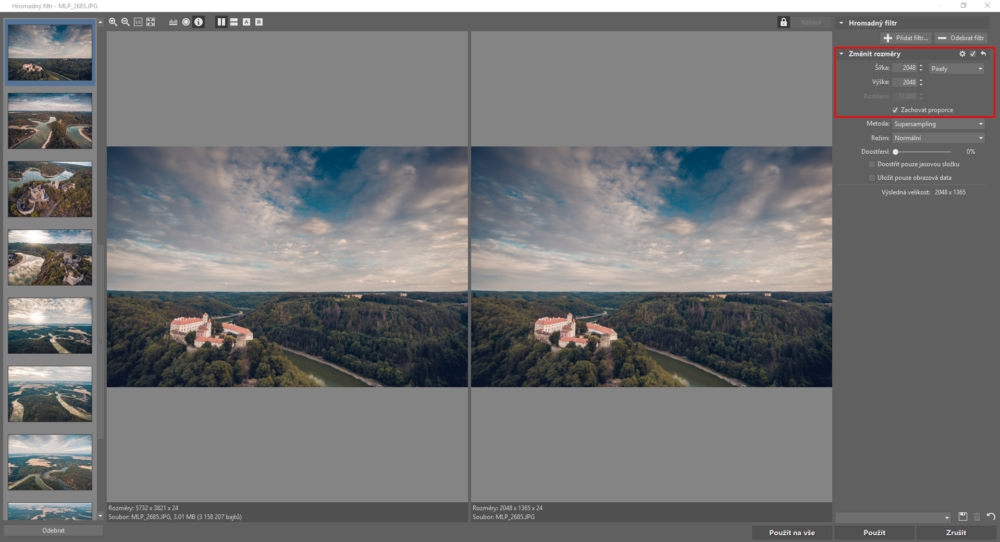The image size is (1000, 542).
Task: Toggle overexposure highlight circle icon
Action: 186,22
